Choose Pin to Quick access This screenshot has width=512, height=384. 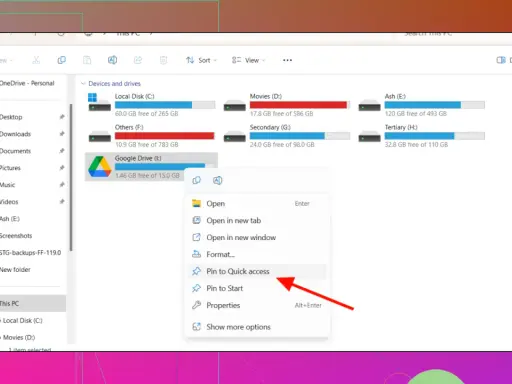pos(257,271)
